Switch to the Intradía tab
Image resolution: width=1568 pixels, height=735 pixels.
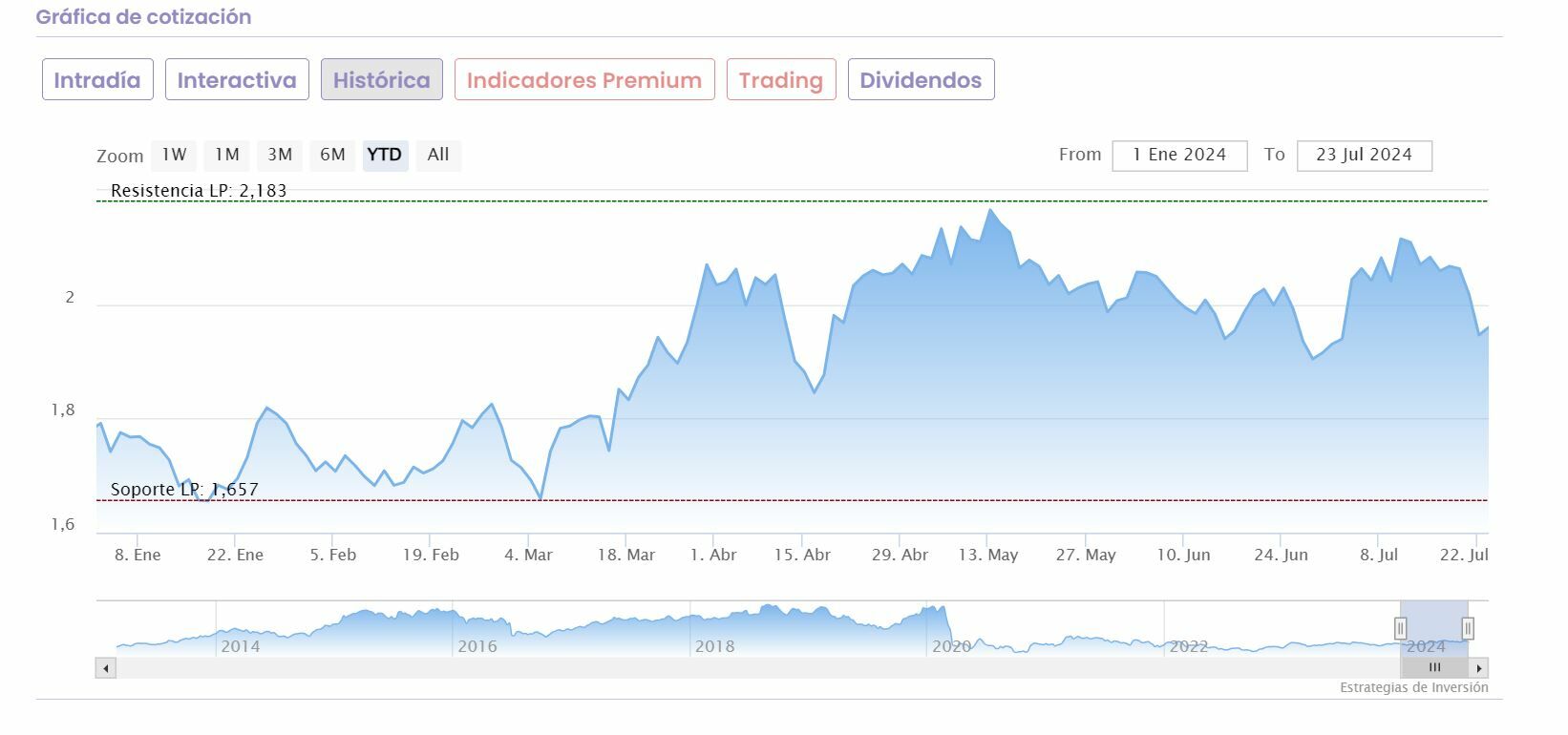pyautogui.click(x=96, y=80)
